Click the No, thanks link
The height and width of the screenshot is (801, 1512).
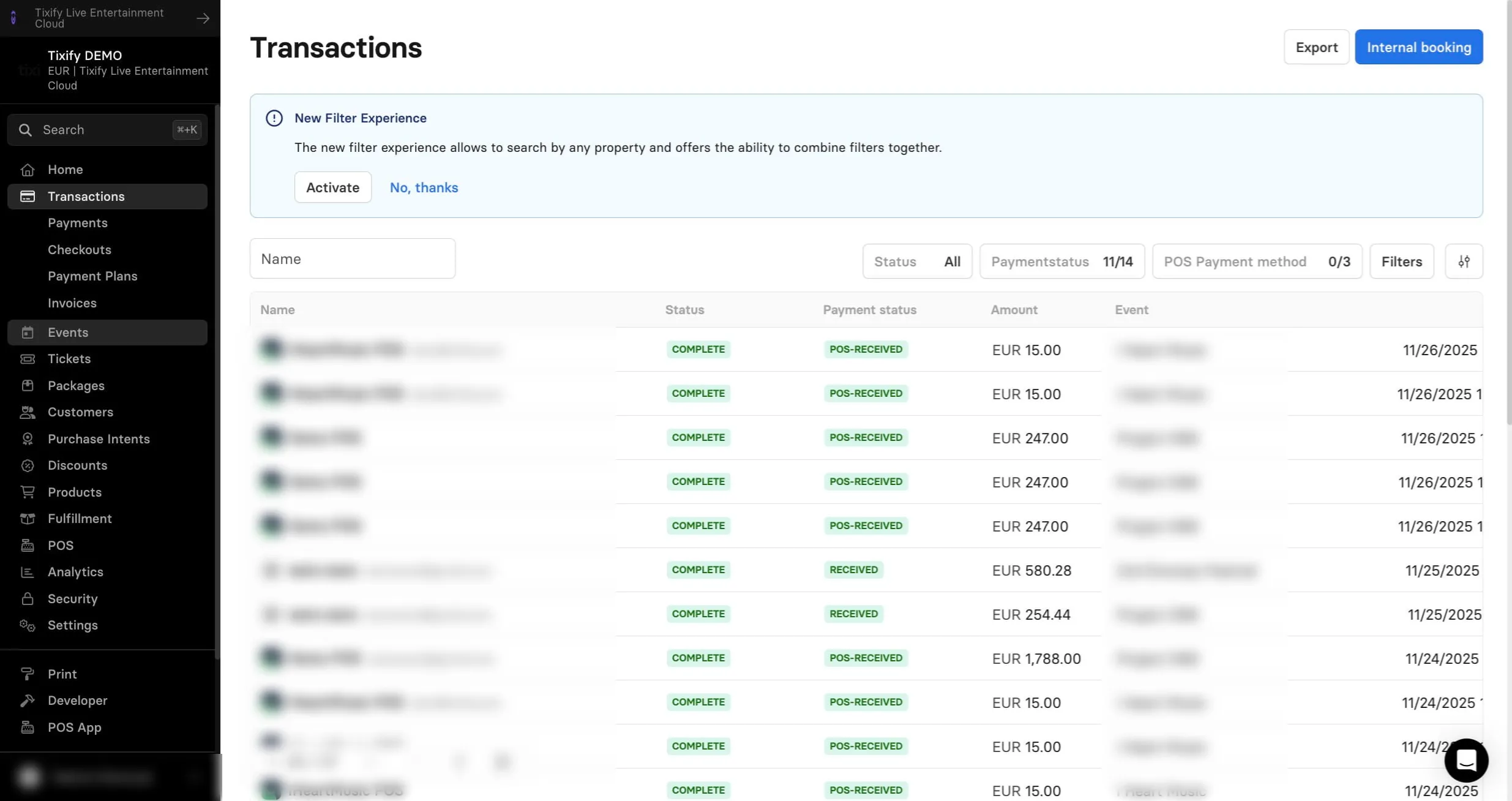click(x=424, y=187)
